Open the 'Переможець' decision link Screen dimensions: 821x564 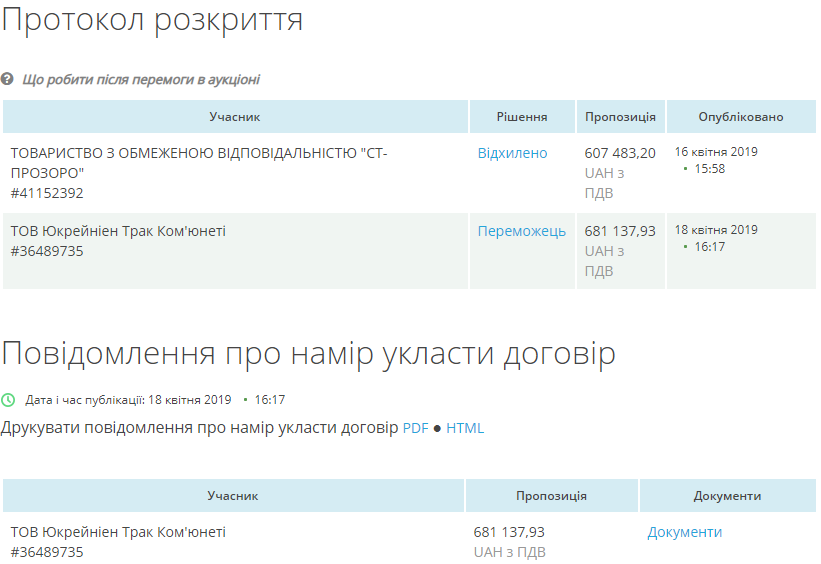pyautogui.click(x=521, y=231)
